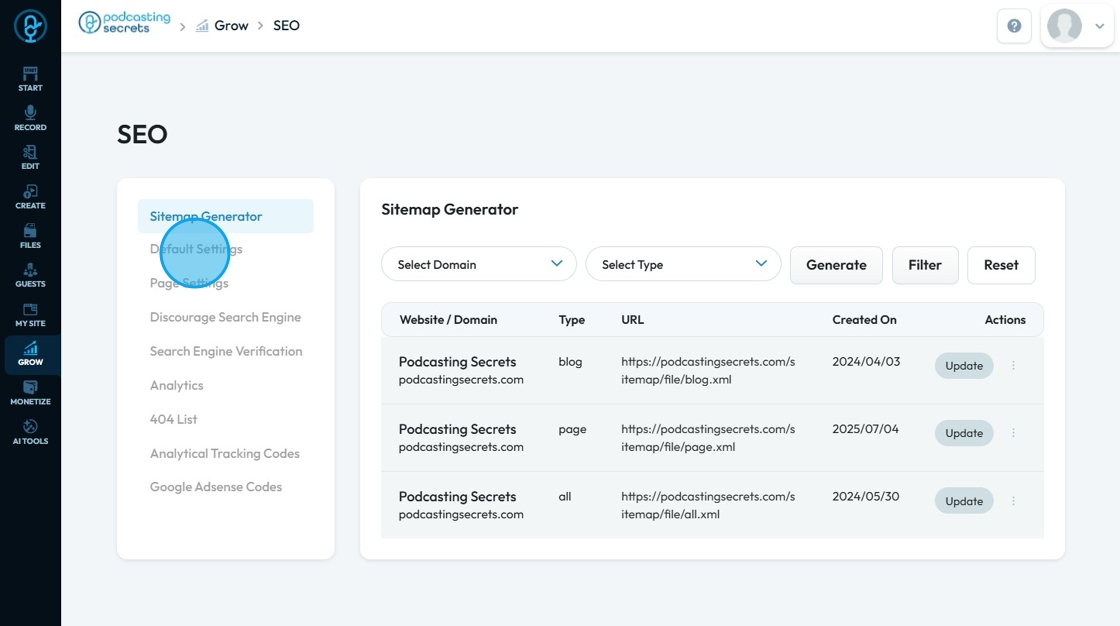The height and width of the screenshot is (626, 1120).
Task: Open the My Site section
Action: (x=30, y=315)
